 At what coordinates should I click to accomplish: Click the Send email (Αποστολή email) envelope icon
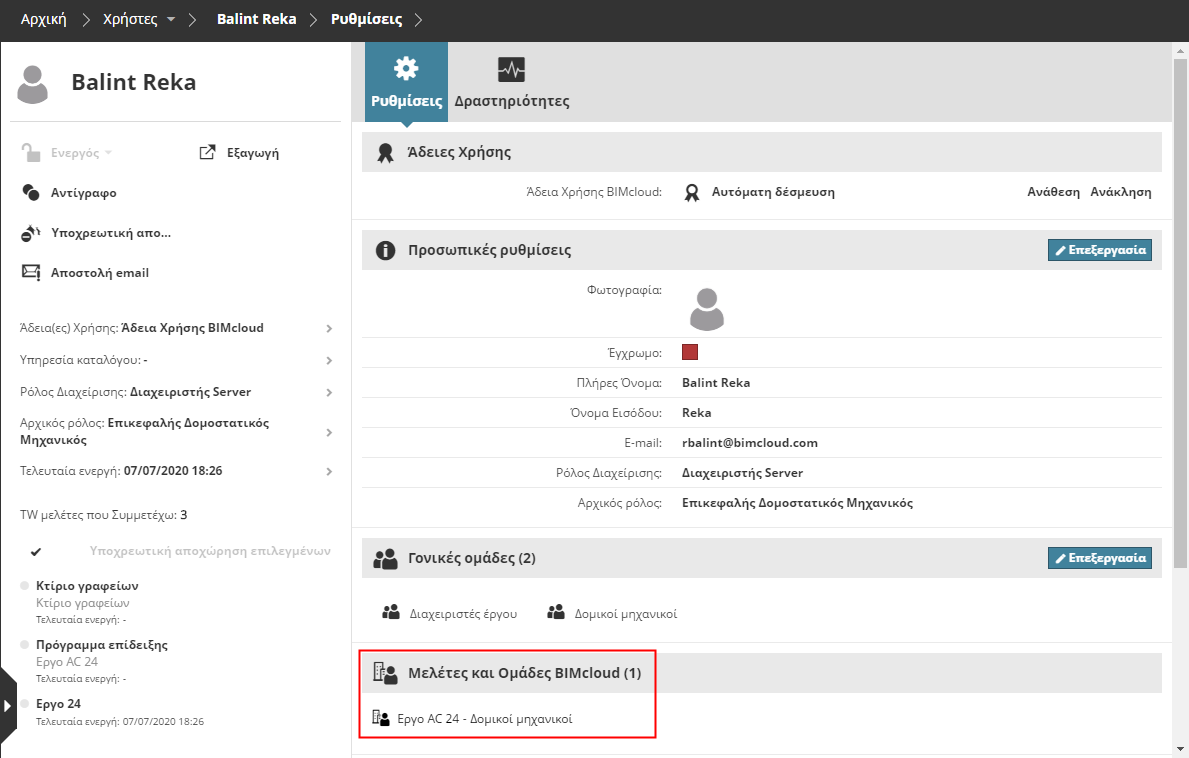(x=31, y=272)
